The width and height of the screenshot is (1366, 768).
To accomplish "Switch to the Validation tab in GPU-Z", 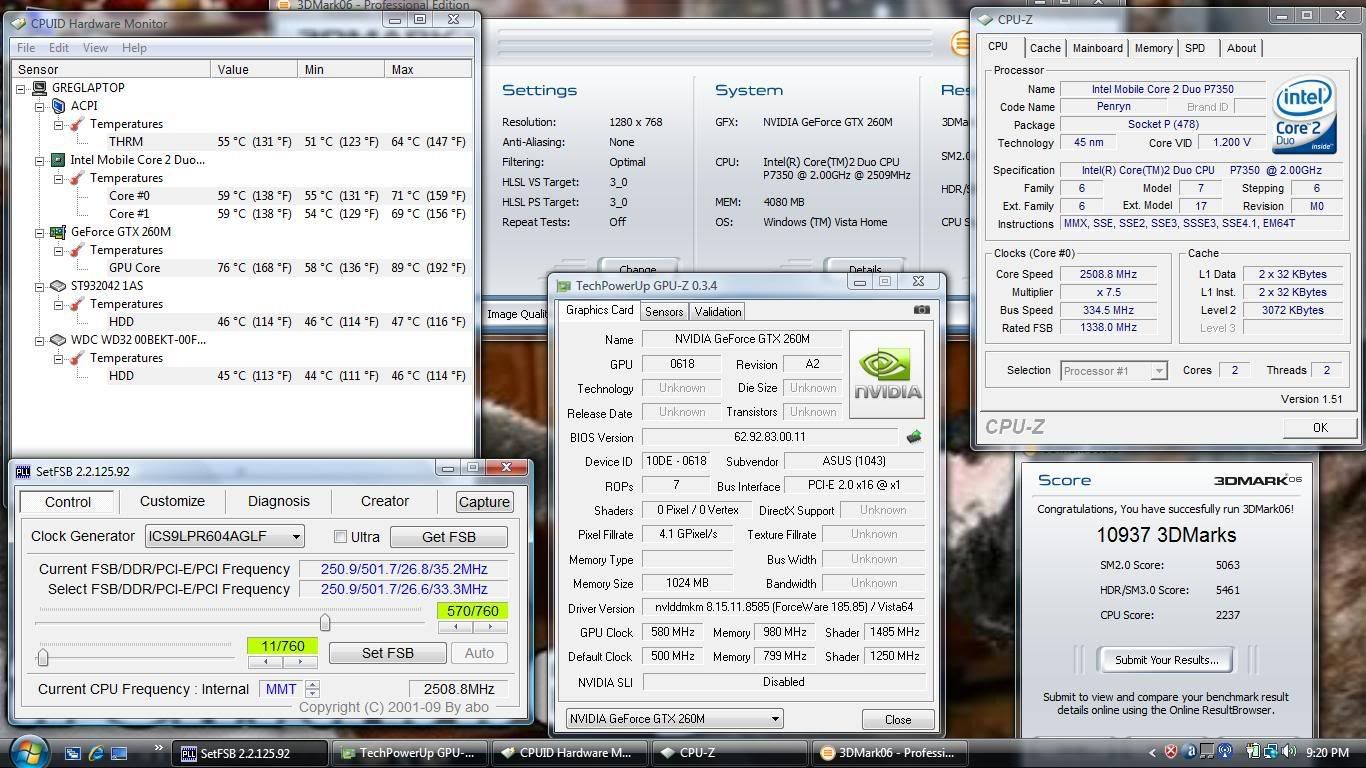I will click(x=718, y=312).
